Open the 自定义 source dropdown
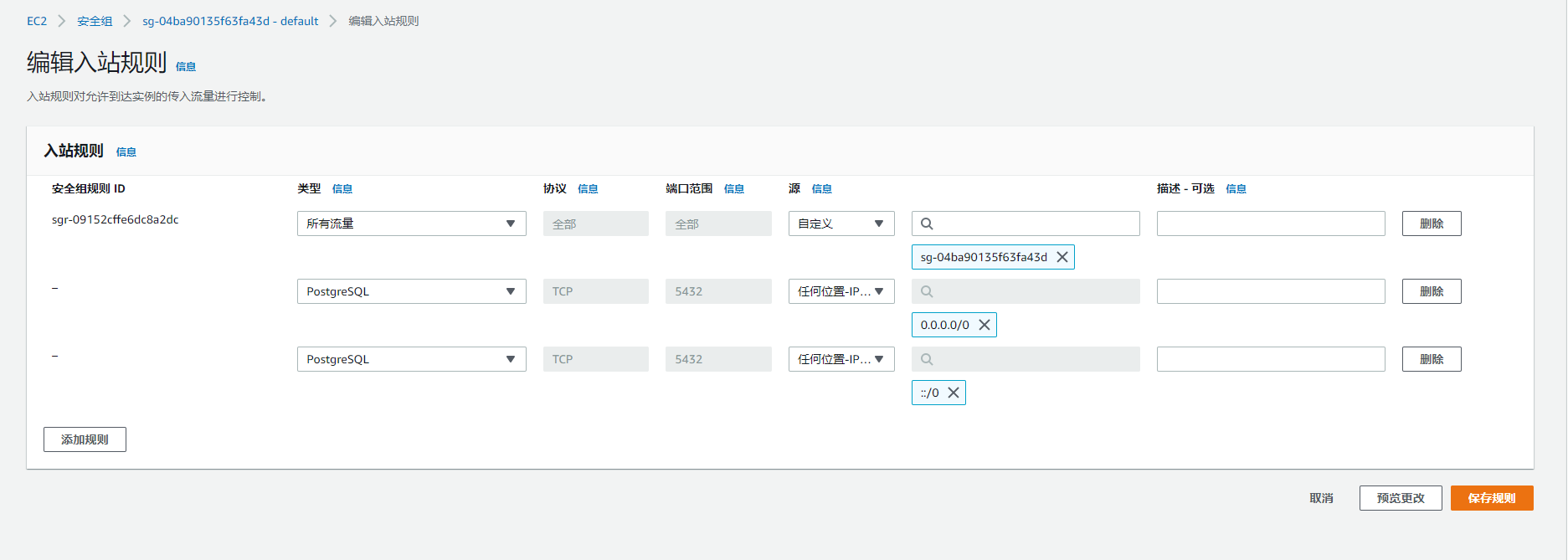Screen dimensions: 1568x560 tap(841, 223)
